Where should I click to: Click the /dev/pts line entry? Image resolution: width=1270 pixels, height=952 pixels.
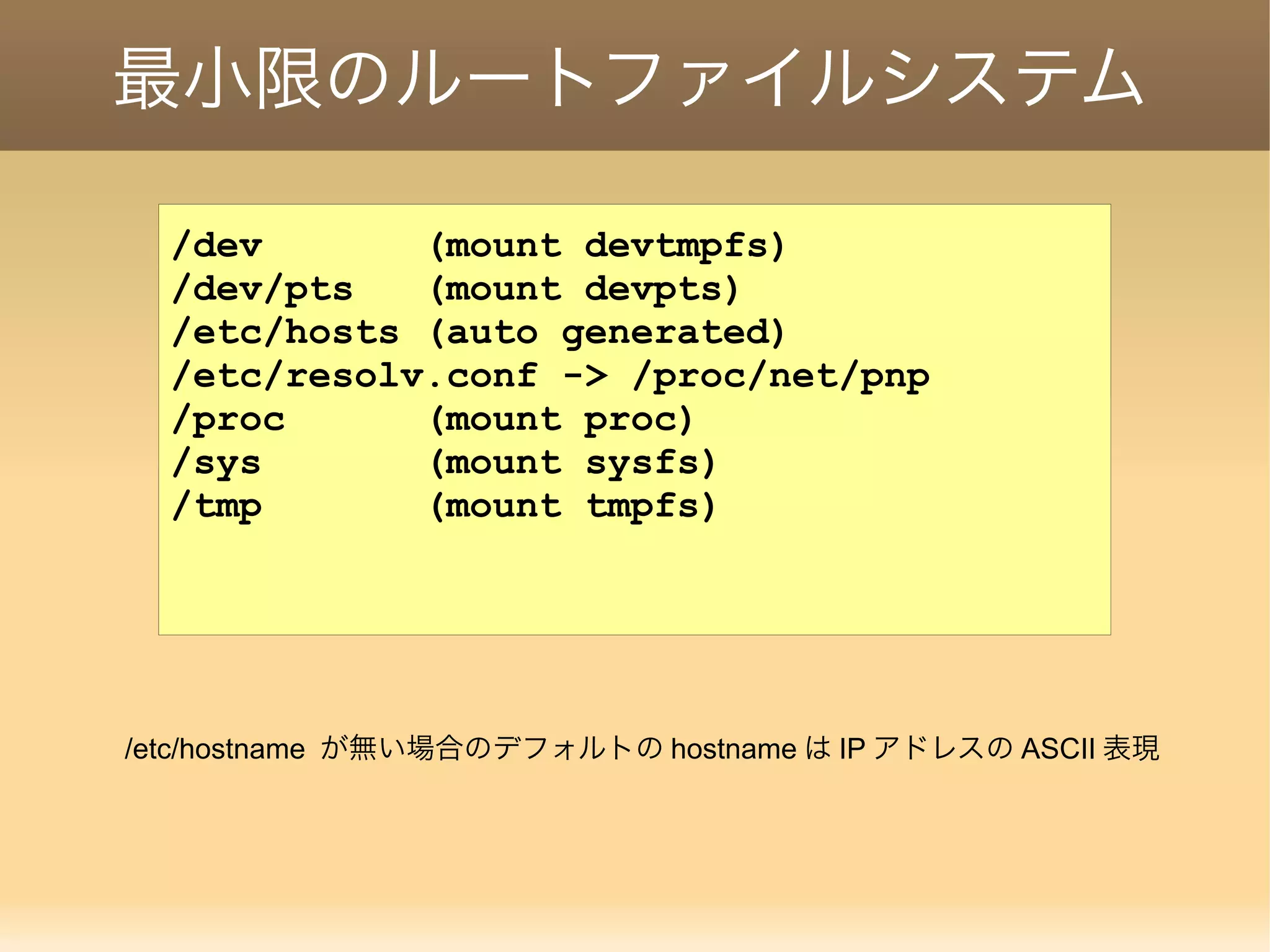click(x=263, y=290)
